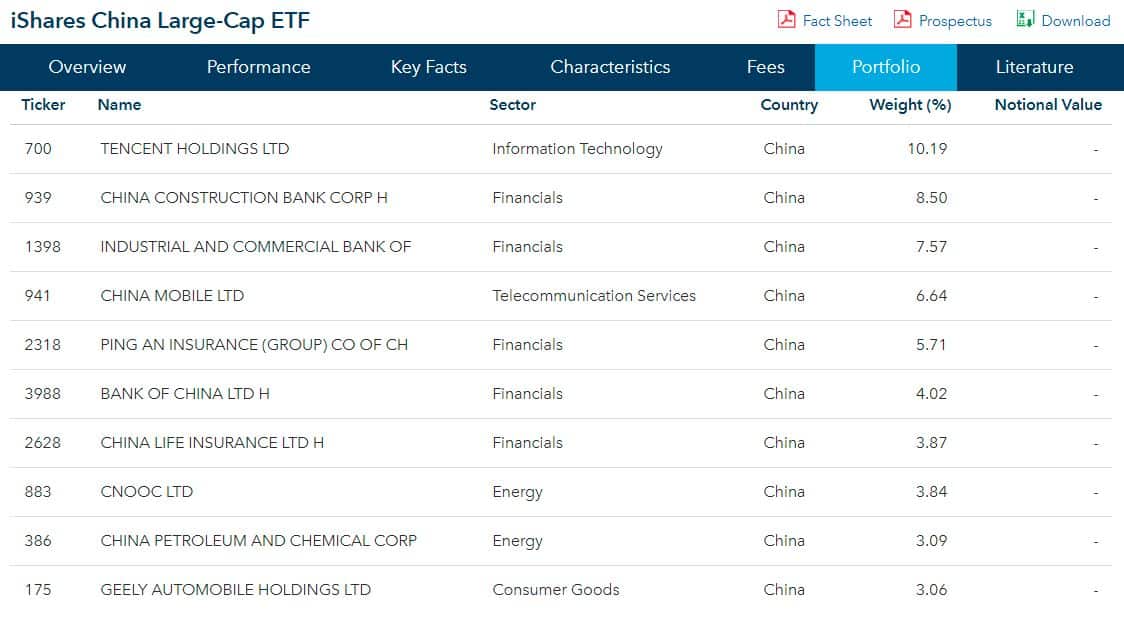The image size is (1124, 617).
Task: Click the Country column header
Action: [x=789, y=105]
